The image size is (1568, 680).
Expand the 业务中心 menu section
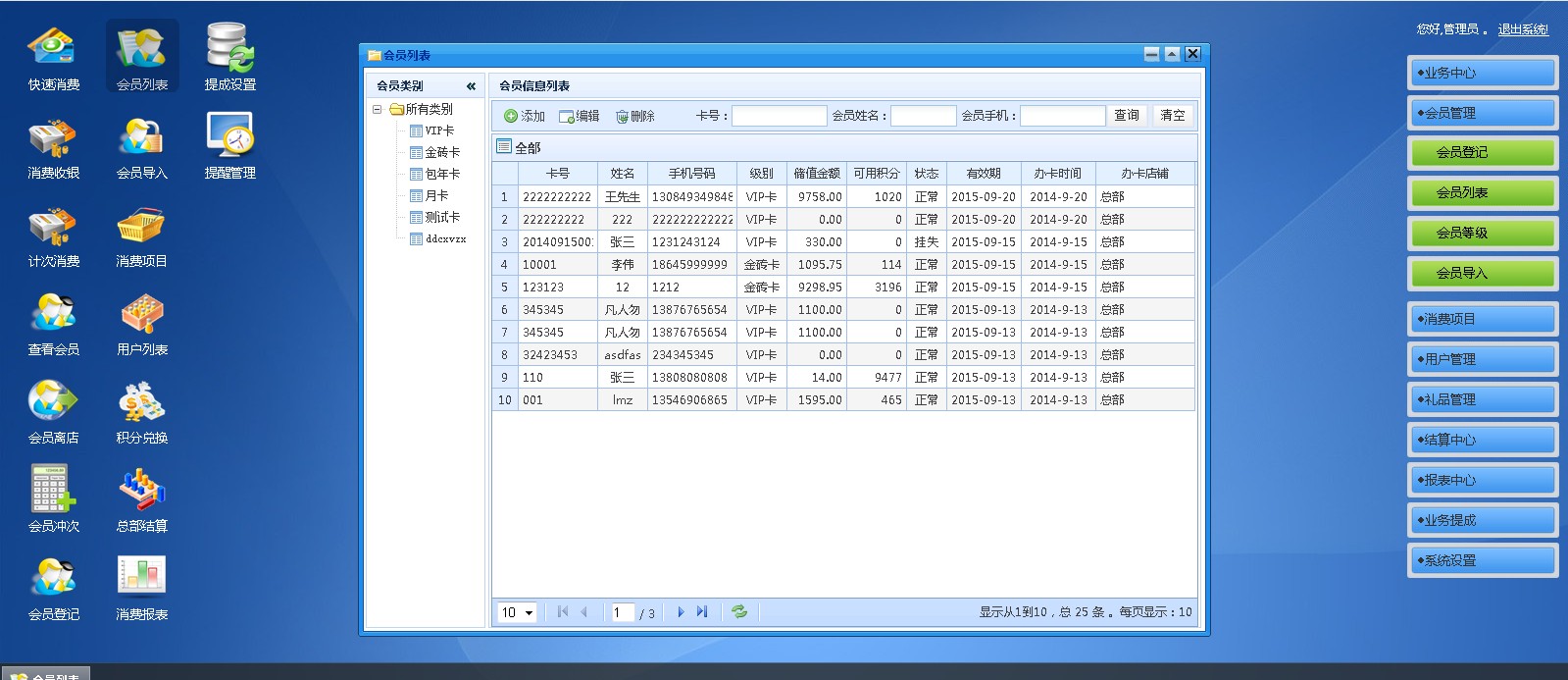(x=1482, y=73)
